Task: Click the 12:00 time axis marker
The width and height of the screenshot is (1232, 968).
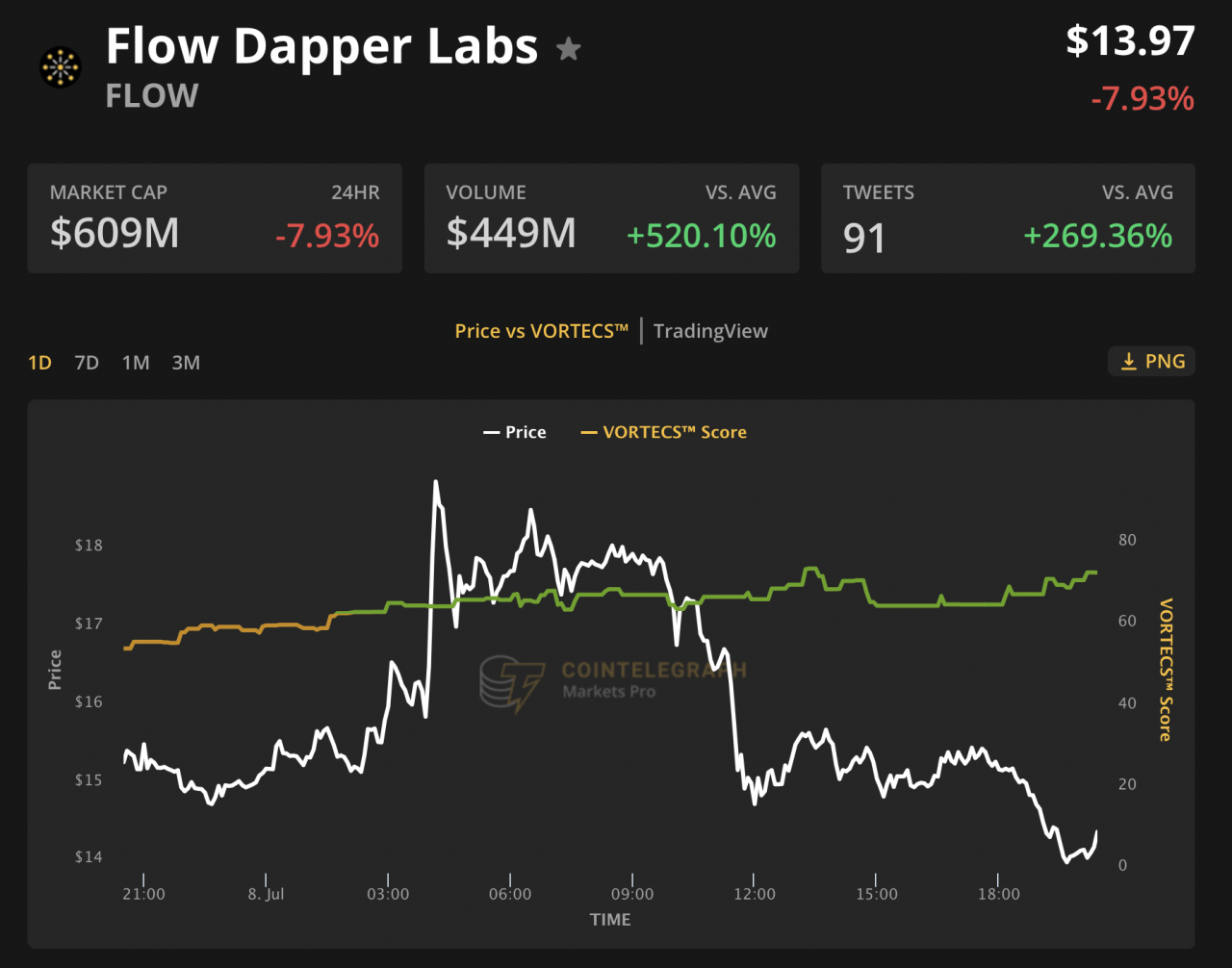Action: 754,894
